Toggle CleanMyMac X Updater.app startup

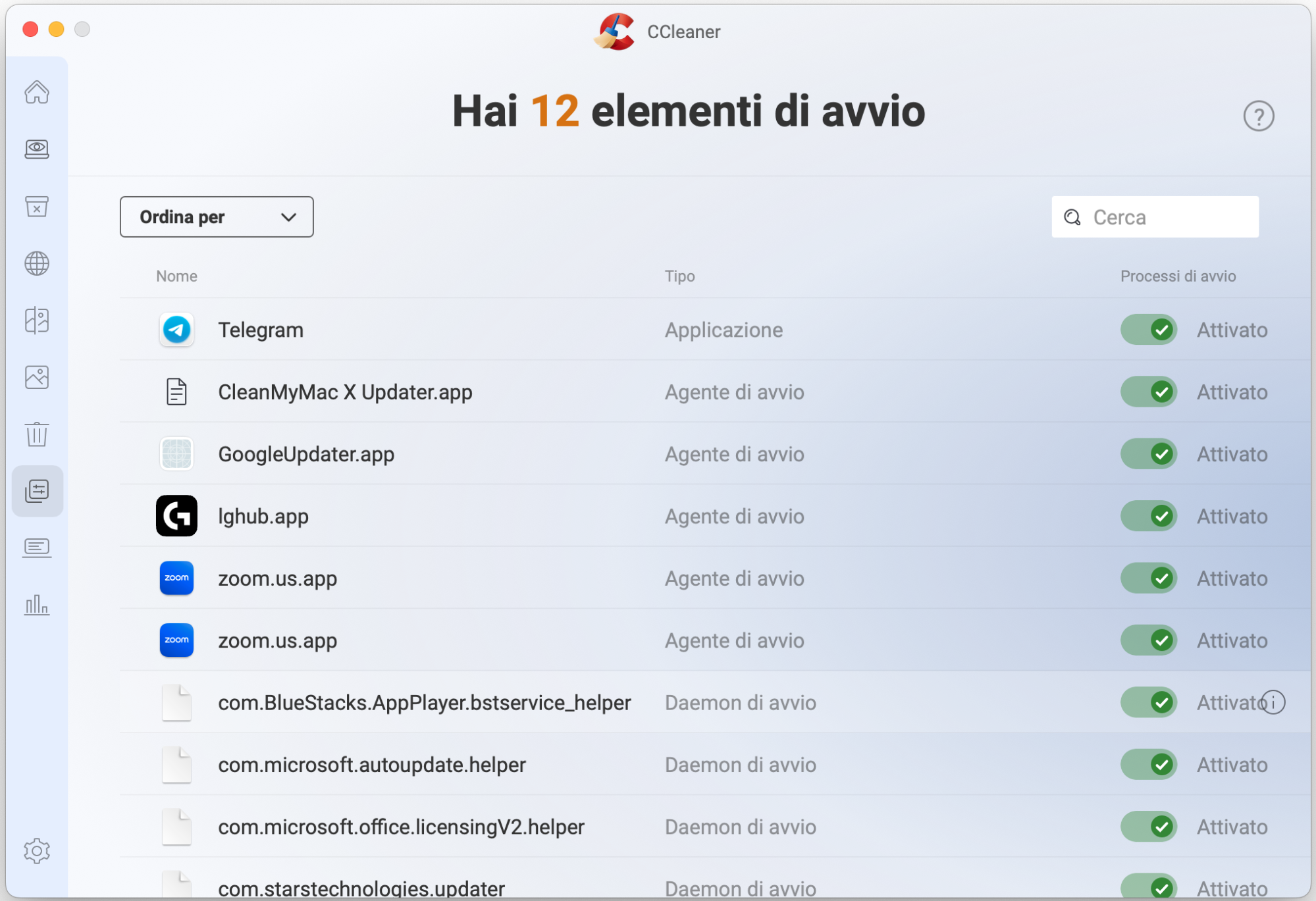pos(1149,392)
